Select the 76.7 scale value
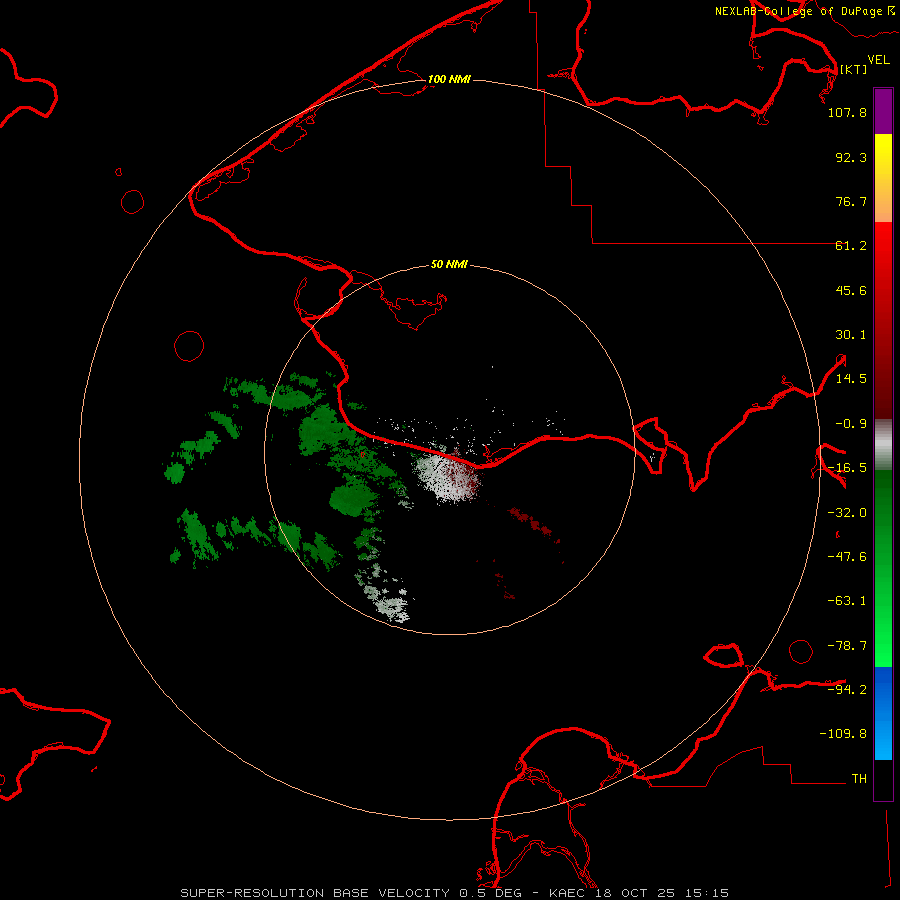Image resolution: width=900 pixels, height=900 pixels. pos(851,201)
